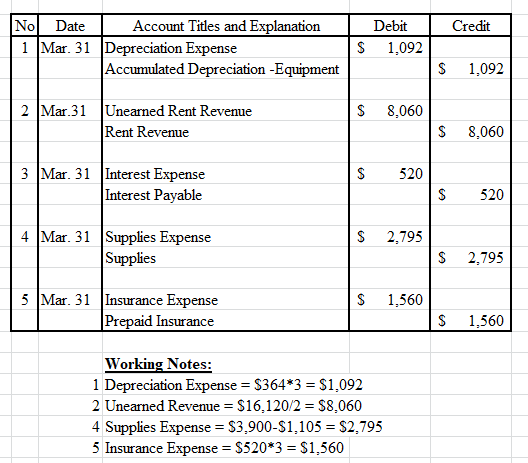Select entry number 2 cell
The image size is (528, 463).
pyautogui.click(x=25, y=111)
